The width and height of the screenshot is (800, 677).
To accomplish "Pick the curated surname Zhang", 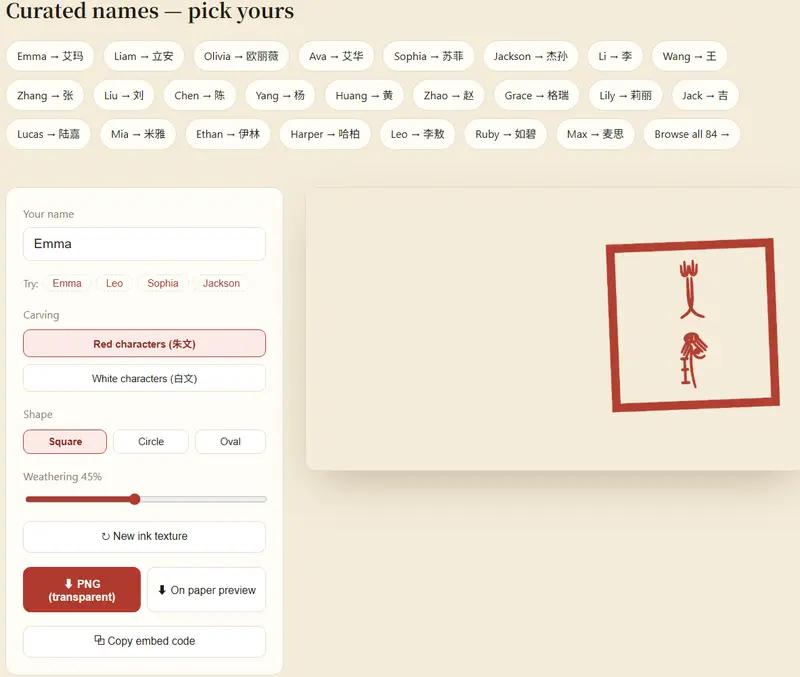I will click(45, 95).
